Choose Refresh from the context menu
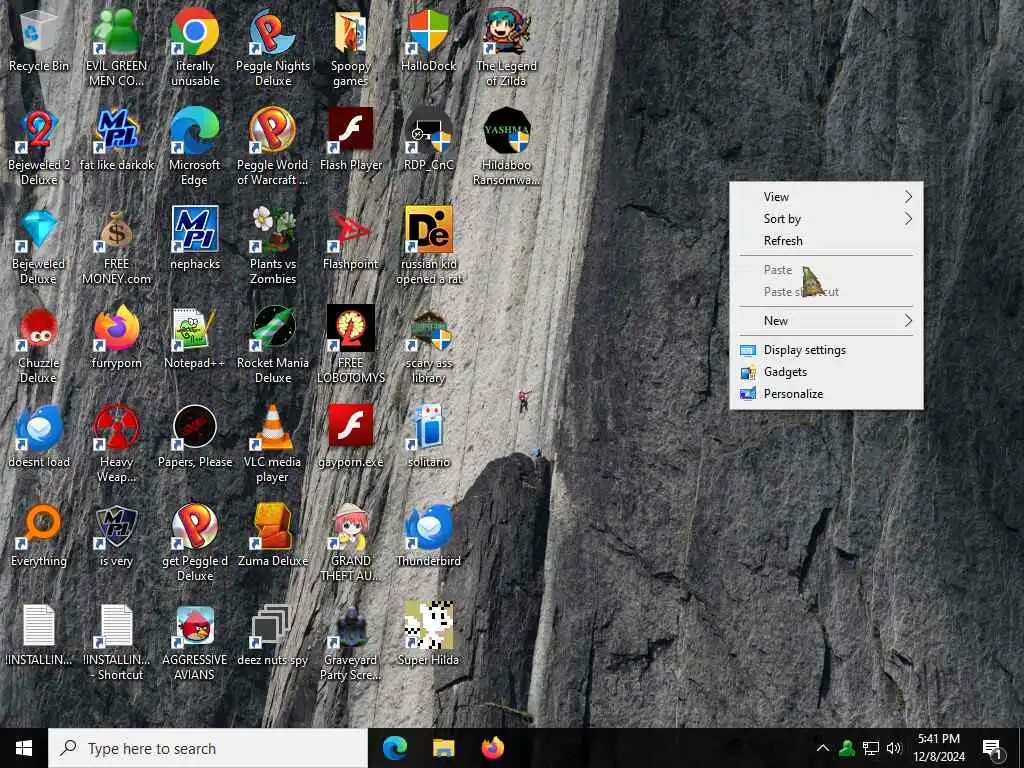Image resolution: width=1024 pixels, height=768 pixels. [826, 241]
